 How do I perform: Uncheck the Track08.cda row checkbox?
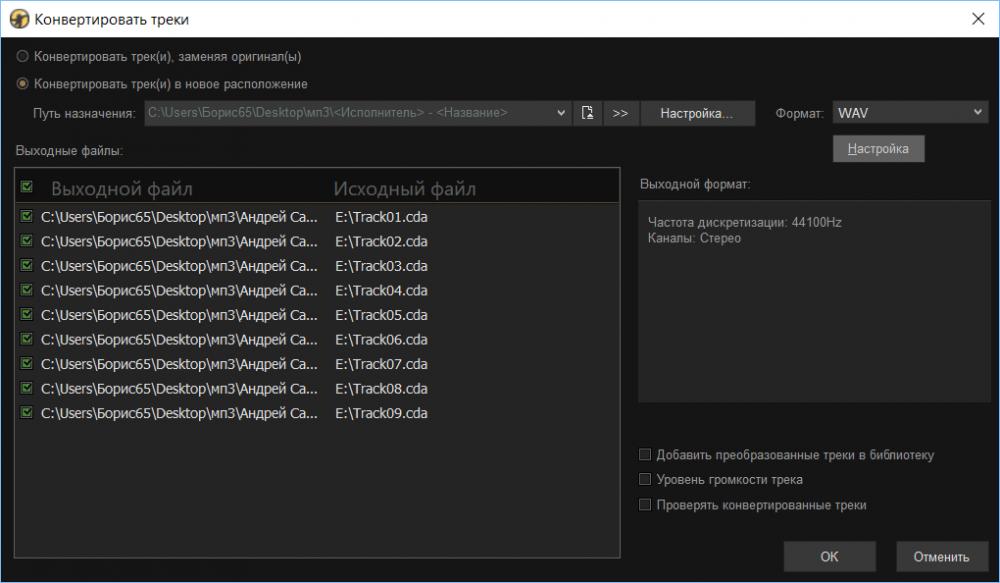pos(27,388)
